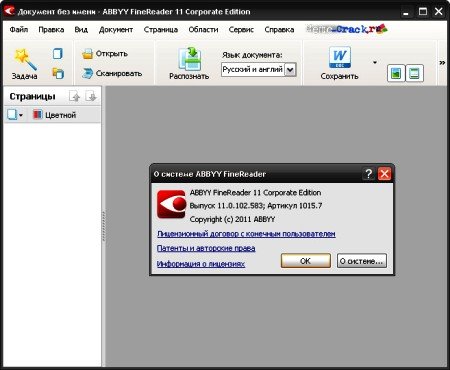Open the Сохранить format dropdown arrow
The height and width of the screenshot is (370, 450).
[x=375, y=62]
